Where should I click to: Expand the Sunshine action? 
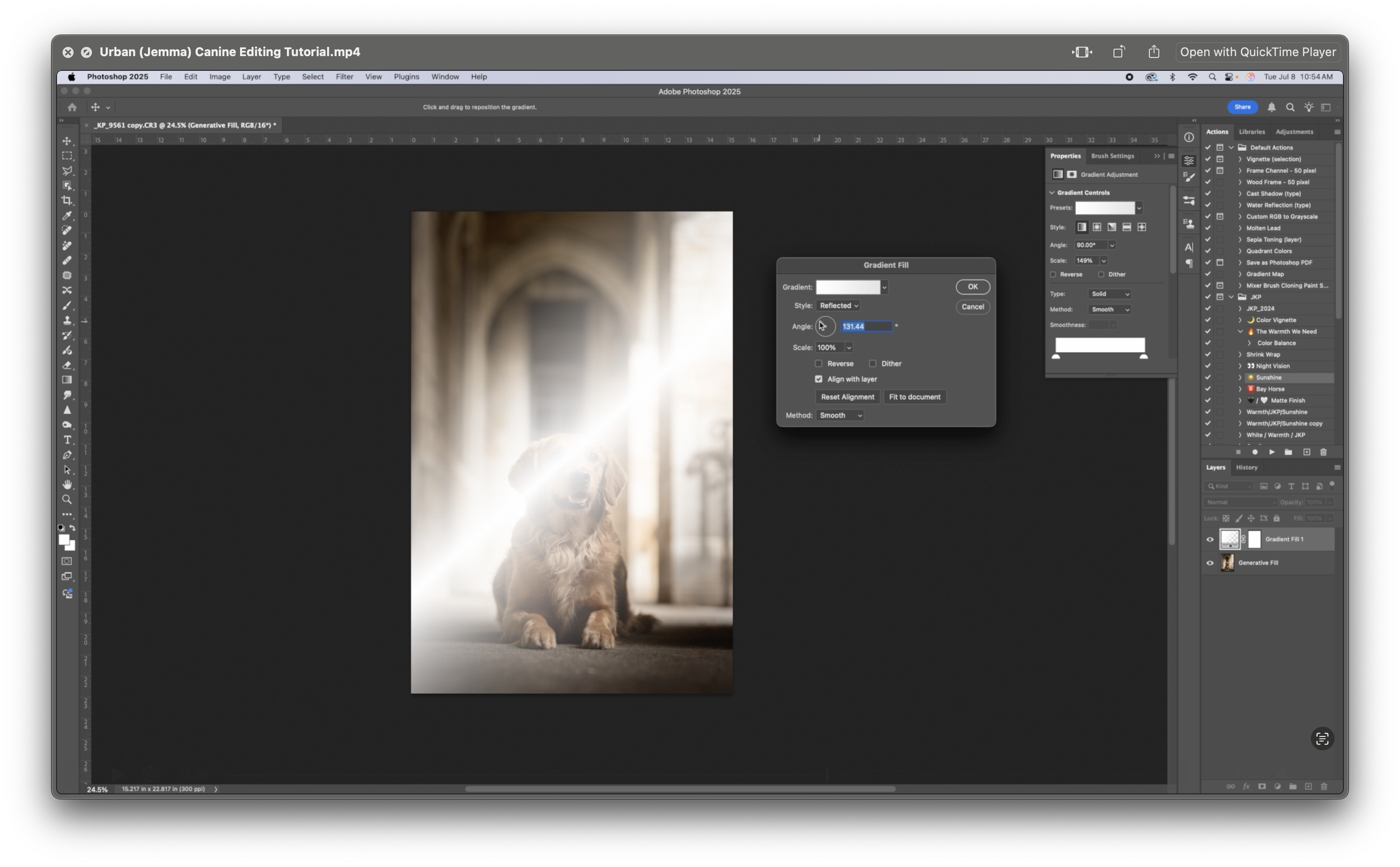tap(1240, 377)
